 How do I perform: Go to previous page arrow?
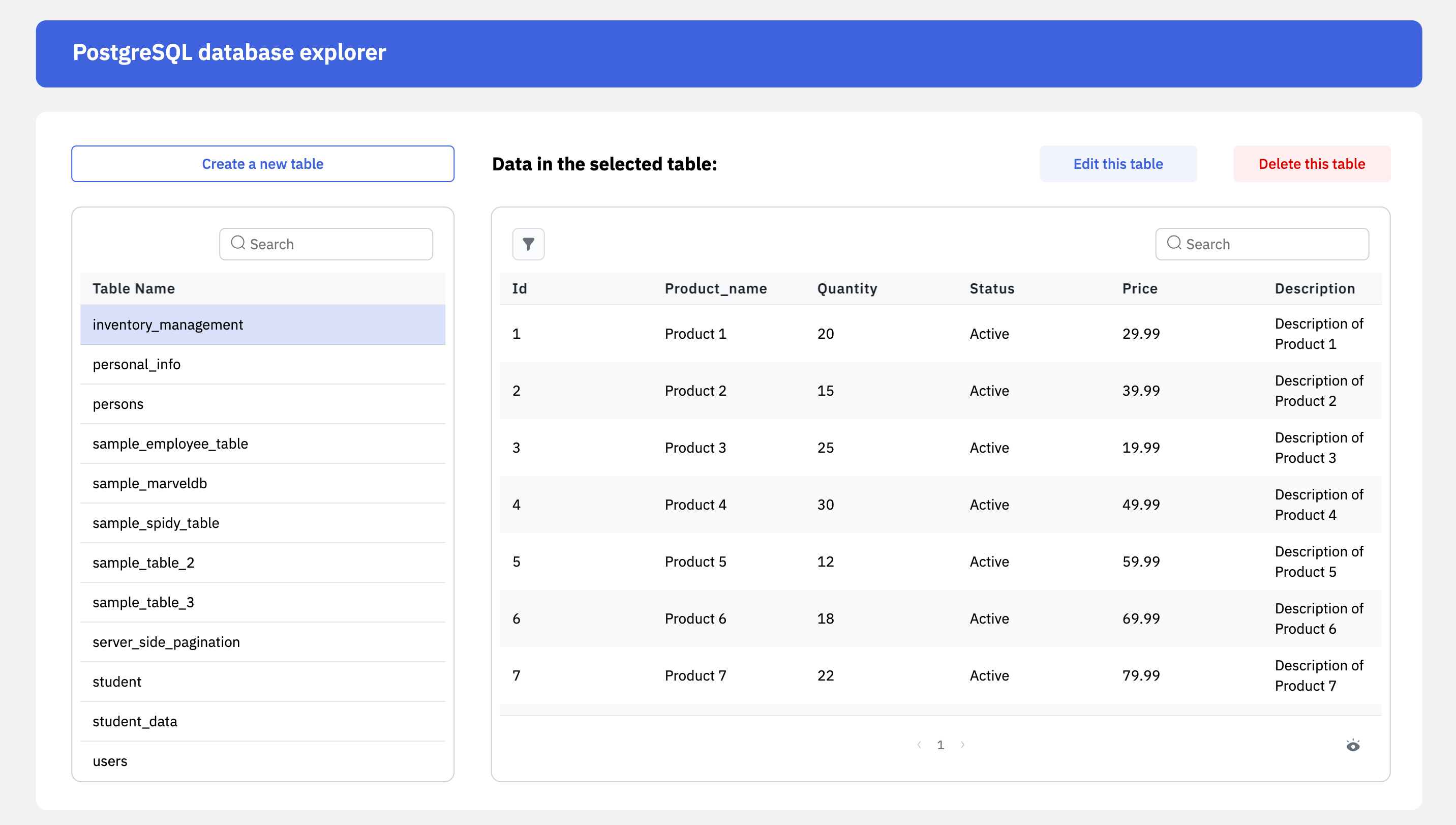919,745
